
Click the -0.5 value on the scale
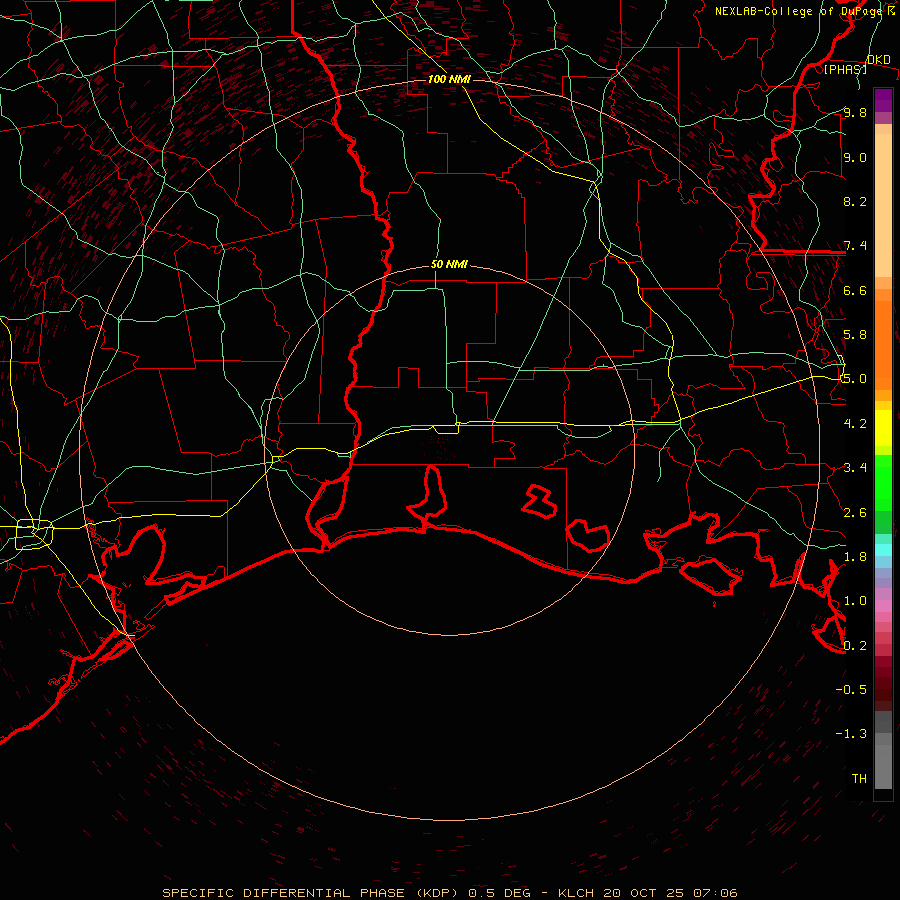tap(851, 690)
